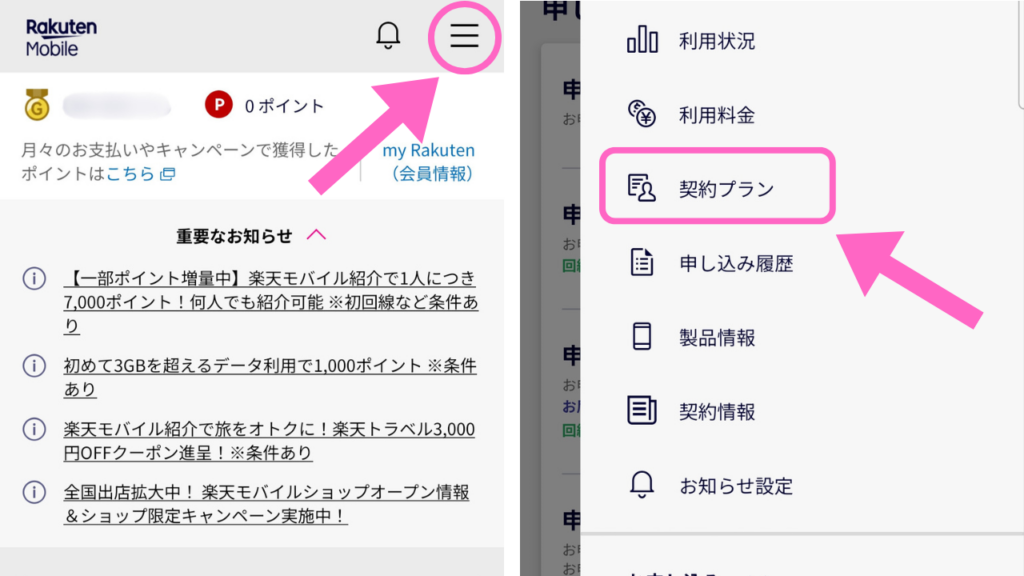Open the 3GB data usage 1,000ポイント notice
1024x576 pixels.
point(270,377)
